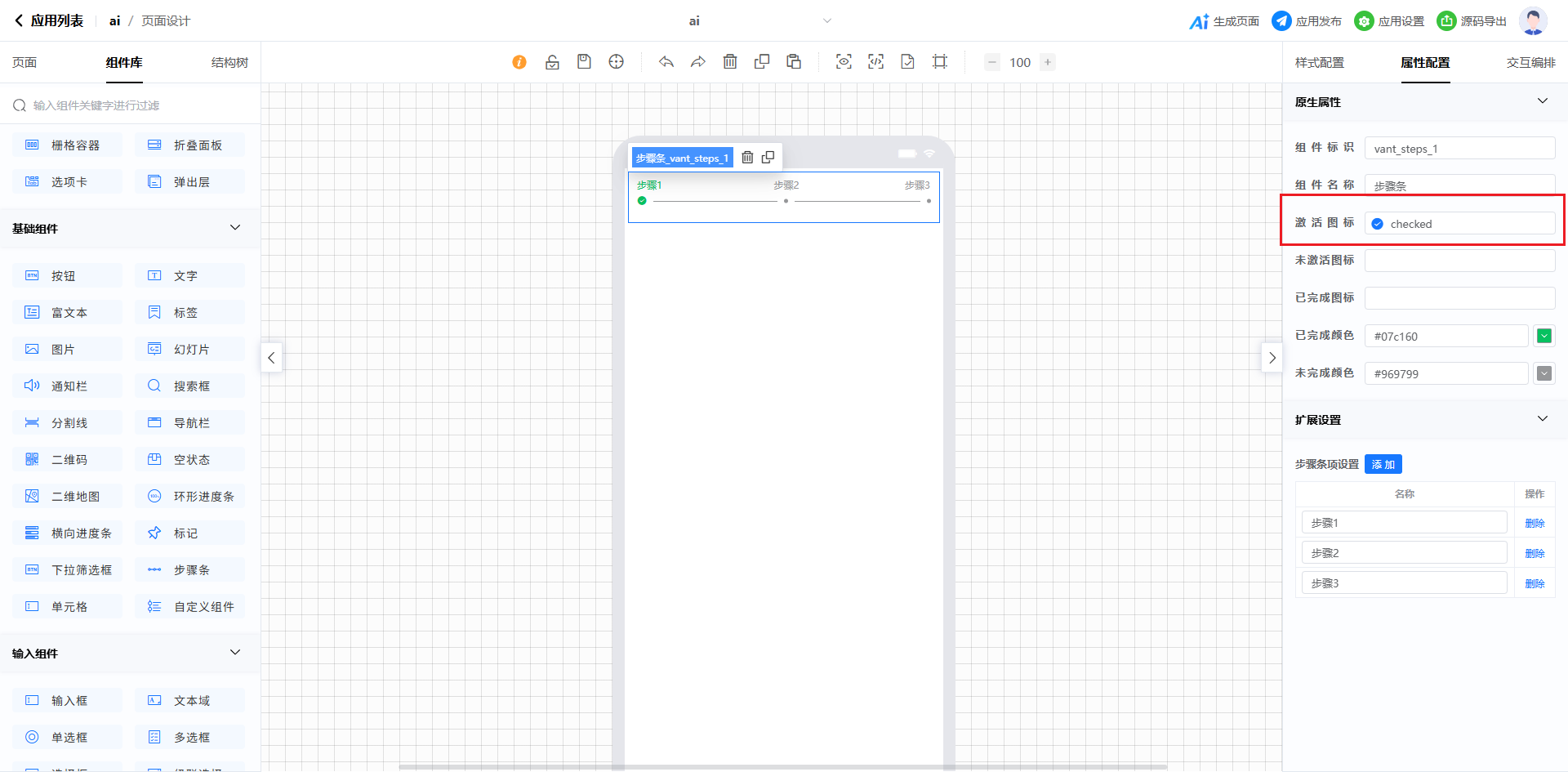1568x772 pixels.
Task: Delete selected vant_steps_1 via its trash icon
Action: (747, 158)
